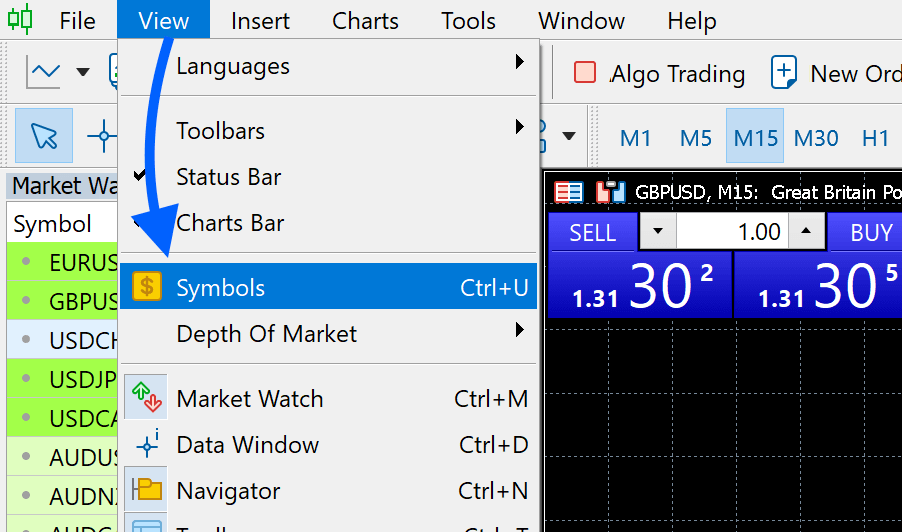Switch to M30 timeframe

(x=816, y=138)
